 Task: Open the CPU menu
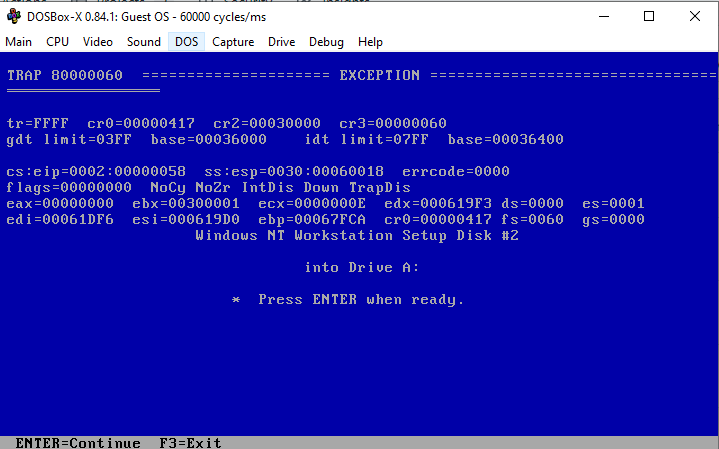[x=57, y=42]
